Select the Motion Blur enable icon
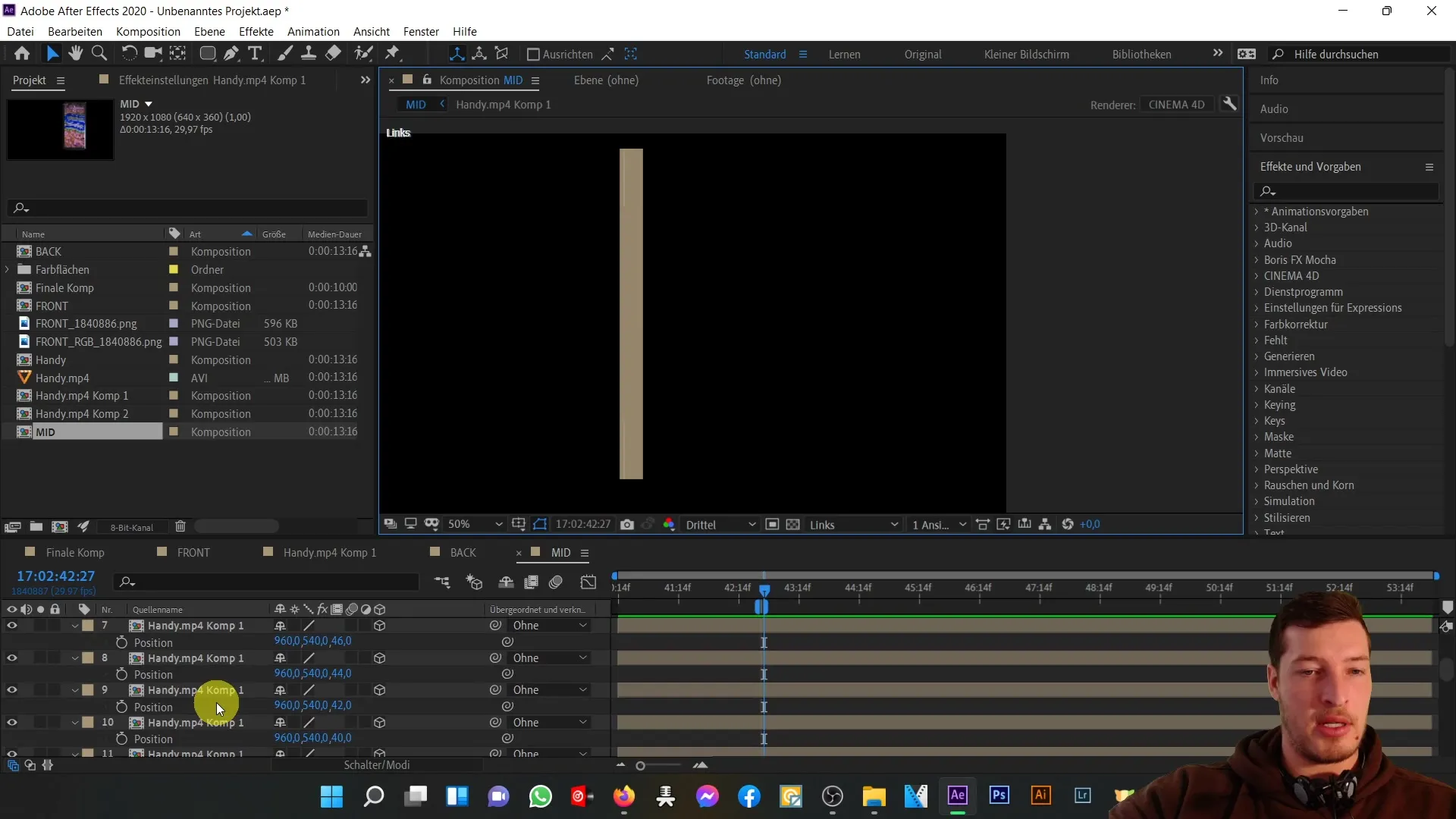Viewport: 1456px width, 819px height. coord(558,582)
